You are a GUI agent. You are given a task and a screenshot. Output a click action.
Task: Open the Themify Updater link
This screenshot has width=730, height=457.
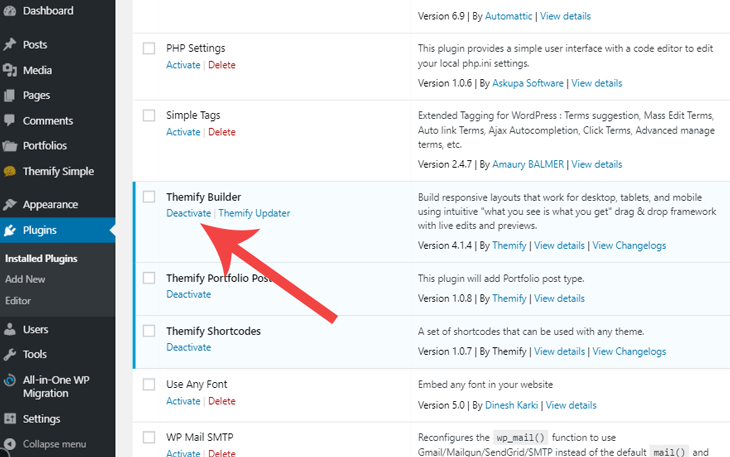[x=254, y=213]
